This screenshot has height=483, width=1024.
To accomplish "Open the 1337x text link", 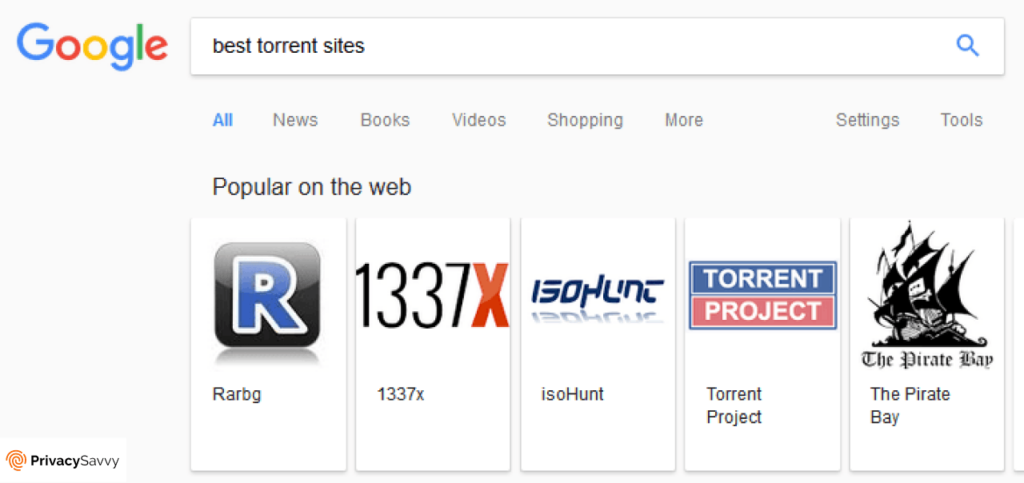I will click(400, 394).
